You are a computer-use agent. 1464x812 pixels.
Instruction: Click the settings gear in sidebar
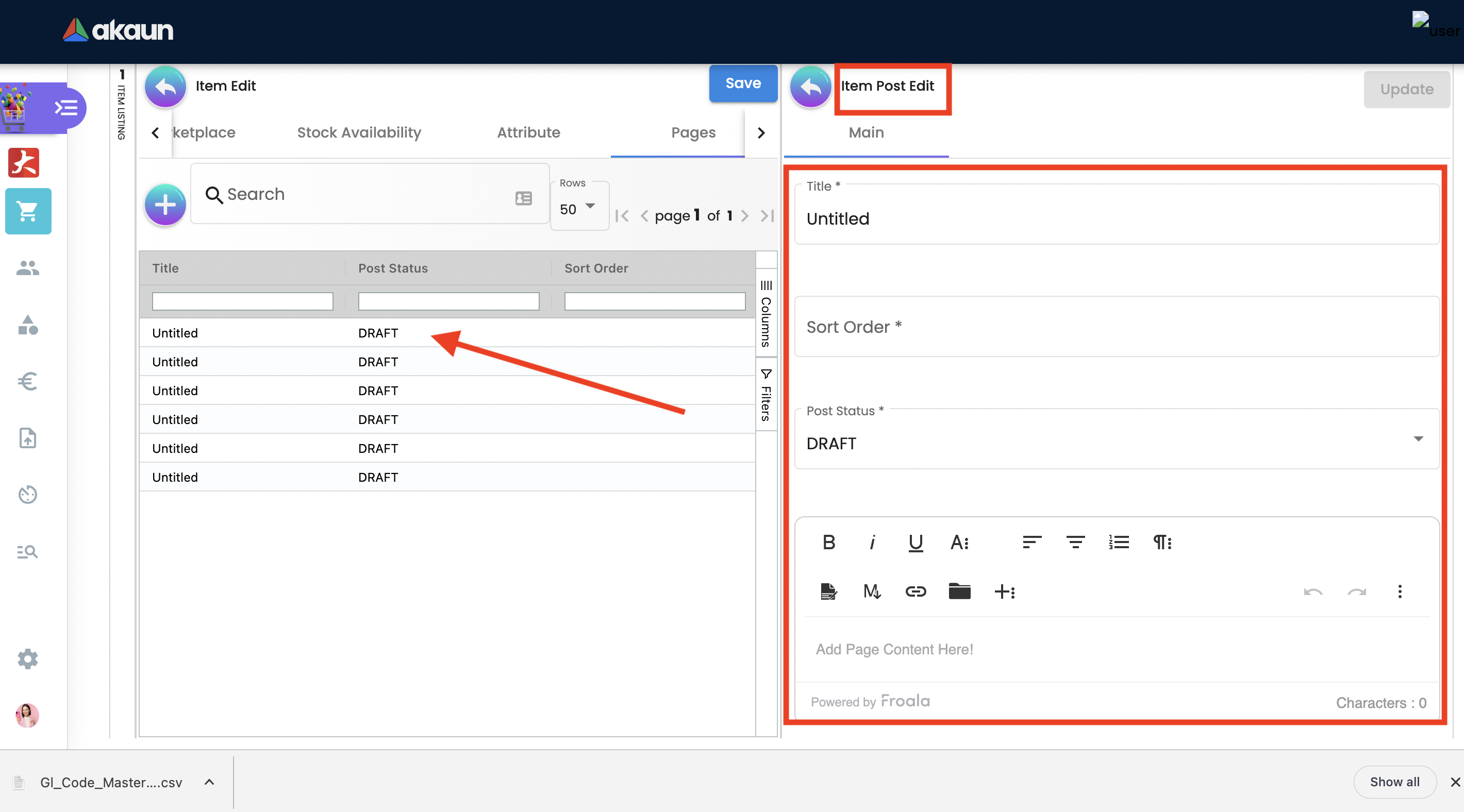pyautogui.click(x=27, y=659)
